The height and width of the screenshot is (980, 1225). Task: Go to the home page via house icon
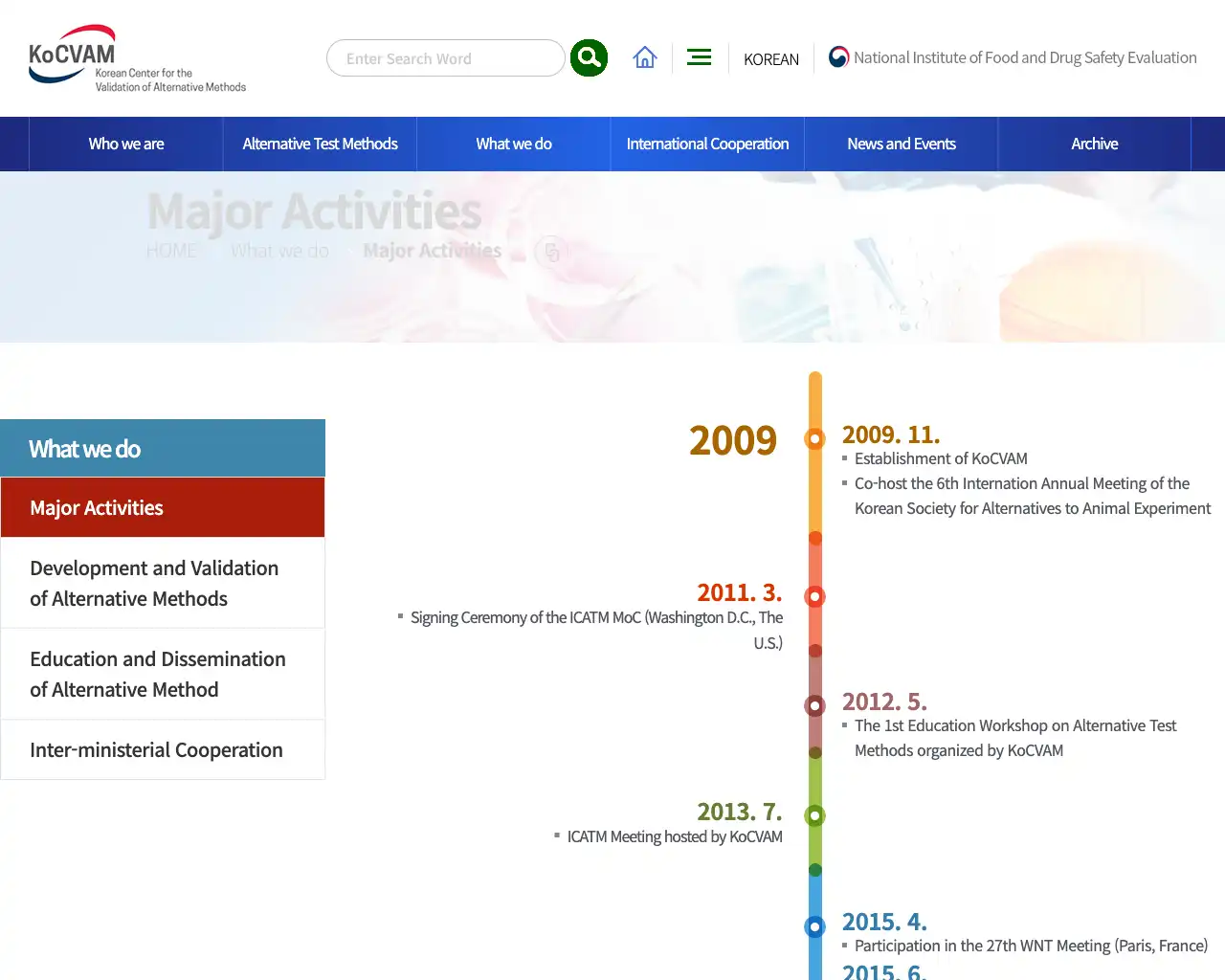click(x=645, y=58)
